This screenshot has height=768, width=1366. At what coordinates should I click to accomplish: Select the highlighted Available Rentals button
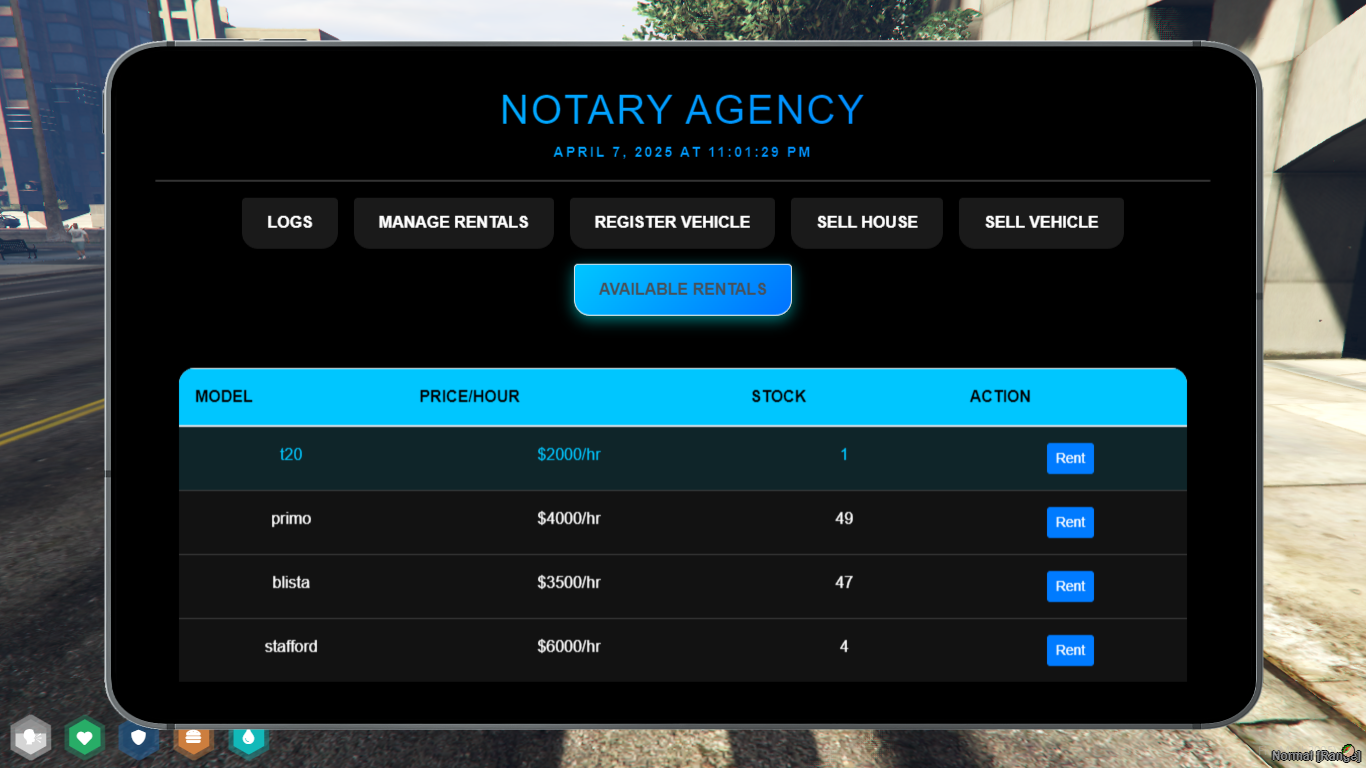click(683, 289)
